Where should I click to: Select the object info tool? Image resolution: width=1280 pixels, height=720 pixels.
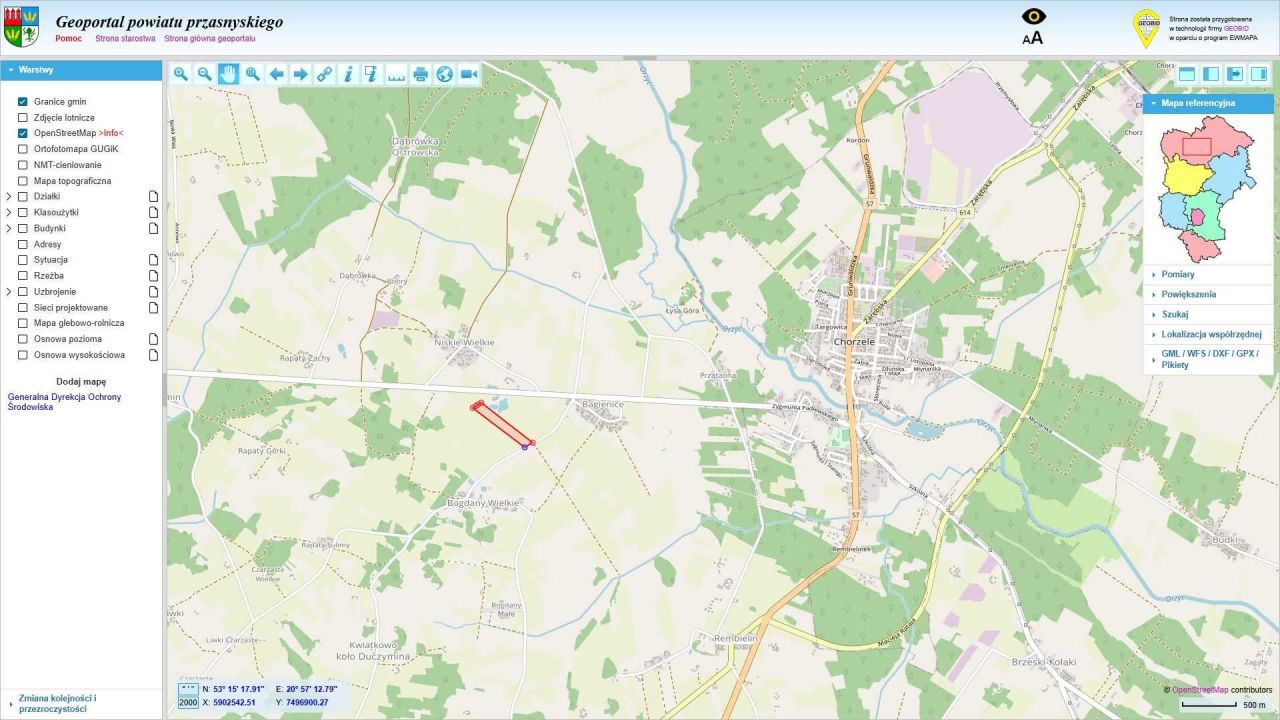click(x=348, y=73)
